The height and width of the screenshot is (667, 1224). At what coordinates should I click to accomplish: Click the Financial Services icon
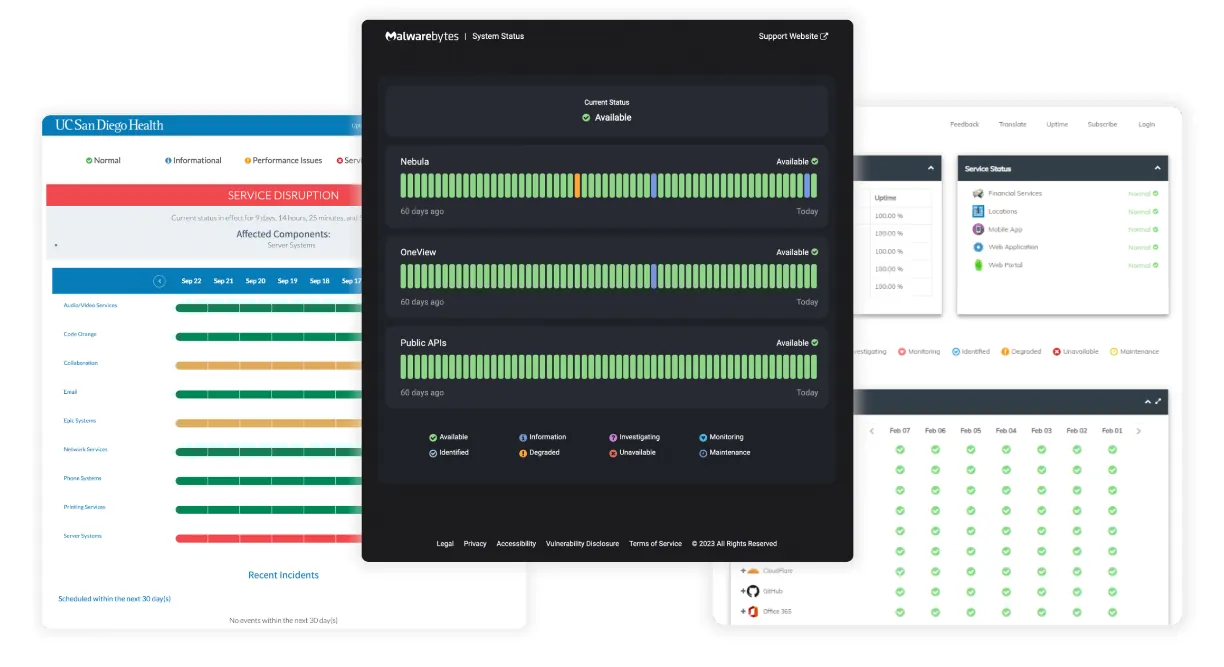pyautogui.click(x=977, y=193)
